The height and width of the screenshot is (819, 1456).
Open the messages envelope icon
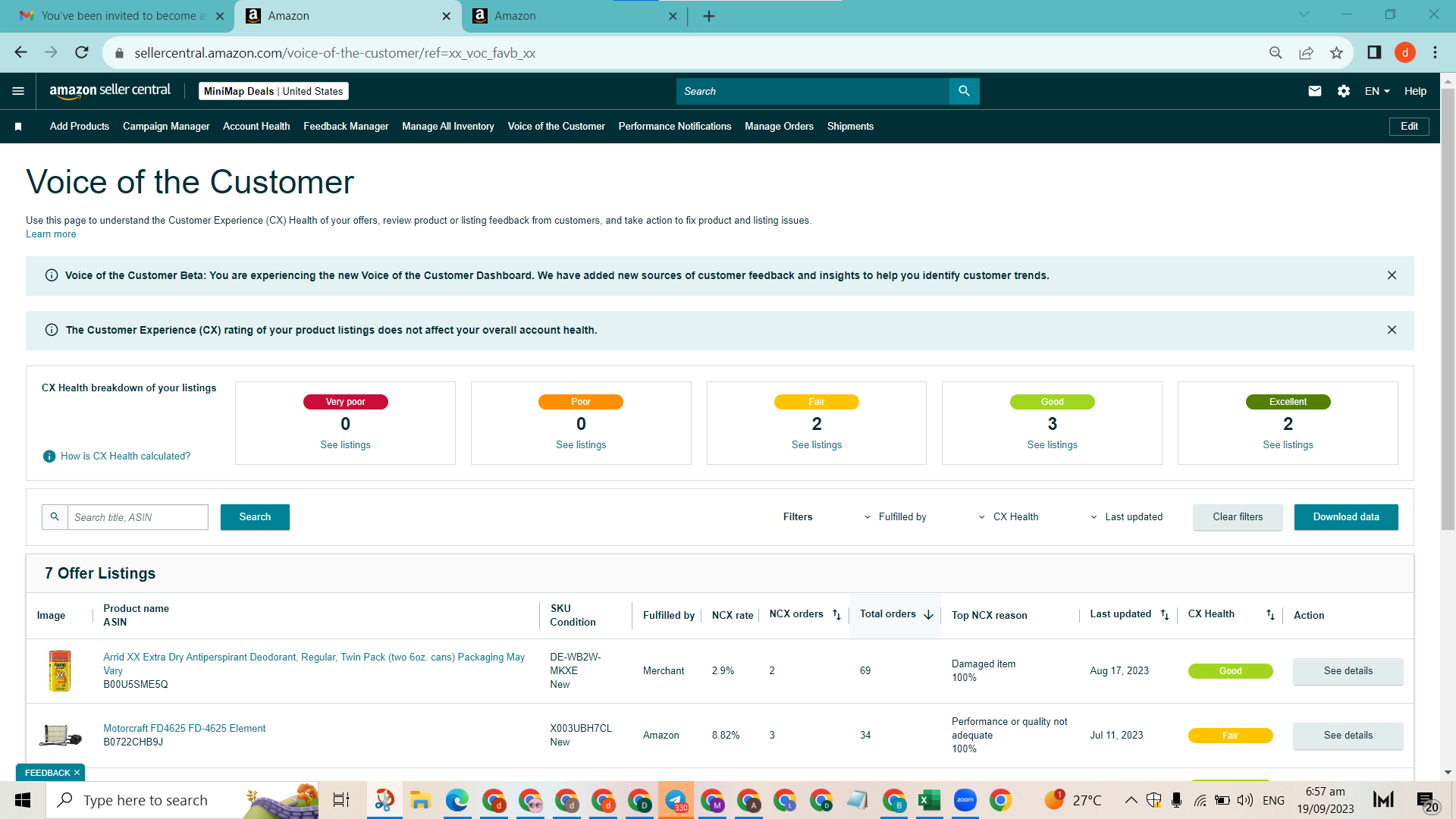click(1315, 91)
